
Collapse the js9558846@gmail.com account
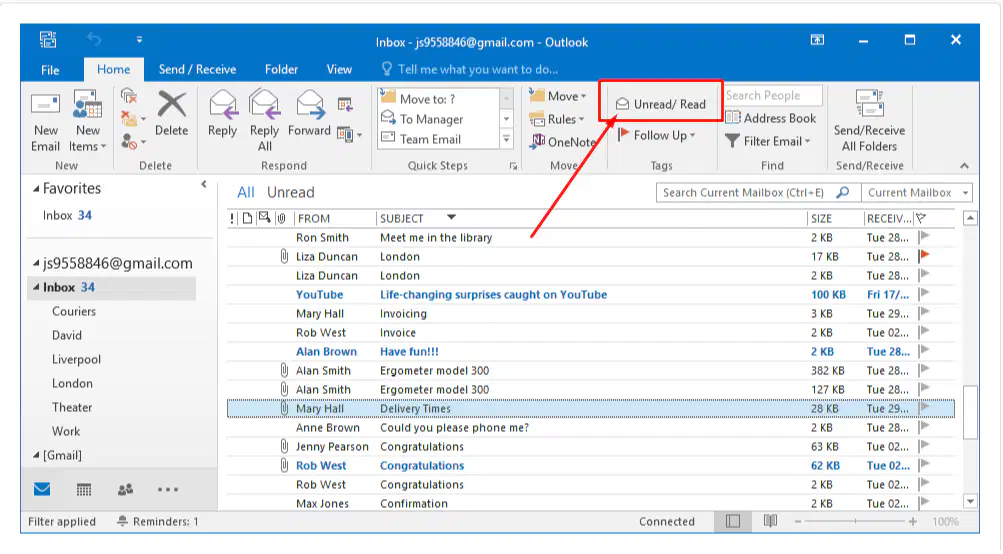click(x=36, y=264)
